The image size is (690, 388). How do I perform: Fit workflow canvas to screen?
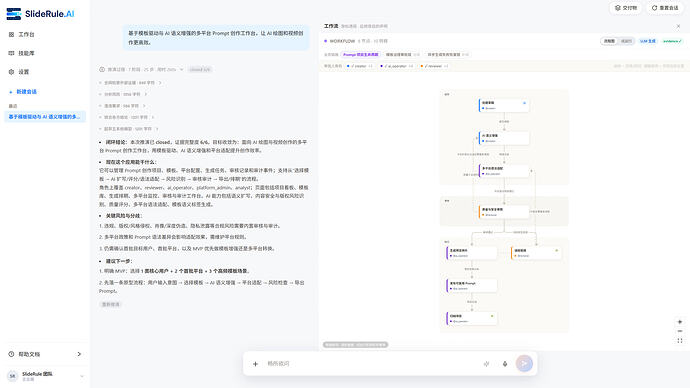click(680, 340)
